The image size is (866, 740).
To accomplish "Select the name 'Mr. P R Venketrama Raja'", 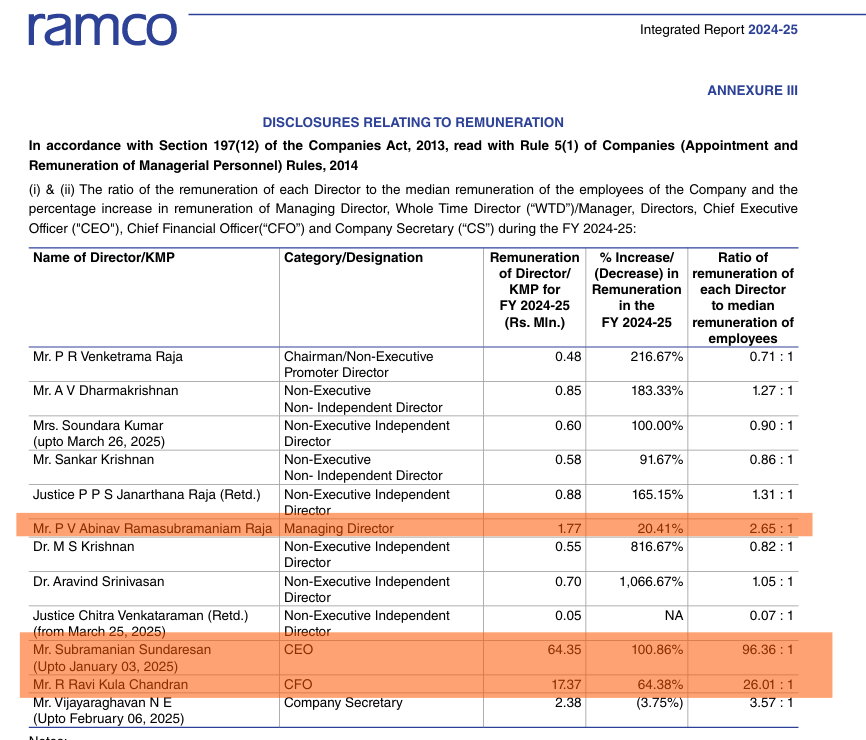I will pyautogui.click(x=108, y=357).
